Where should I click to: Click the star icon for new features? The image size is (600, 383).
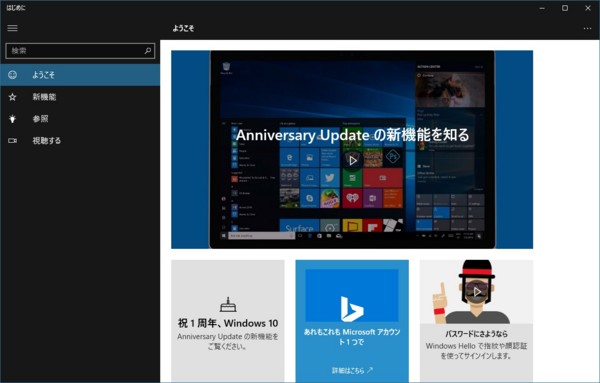coord(12,97)
